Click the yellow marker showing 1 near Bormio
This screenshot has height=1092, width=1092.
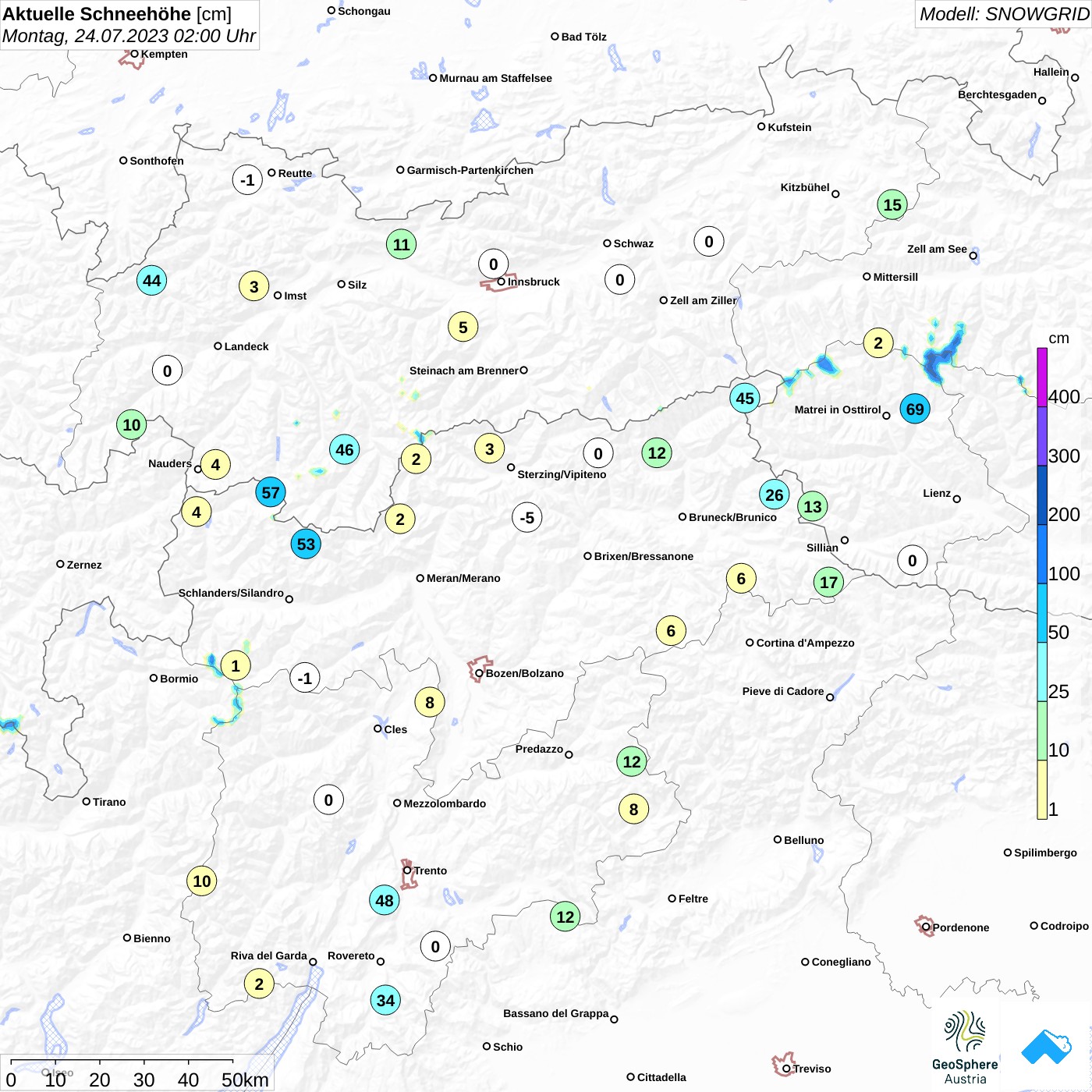[x=236, y=666]
